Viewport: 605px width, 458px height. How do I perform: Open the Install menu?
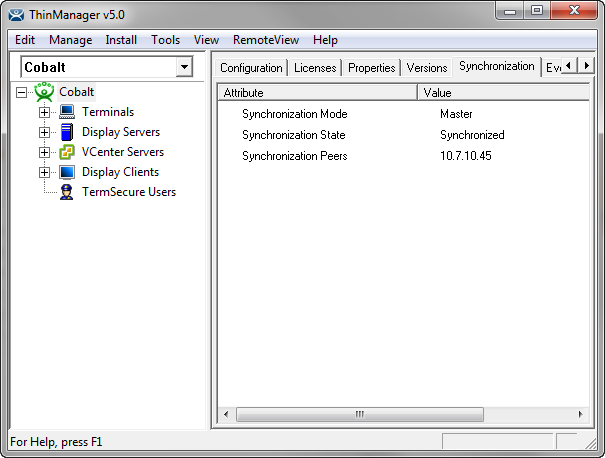[x=121, y=40]
